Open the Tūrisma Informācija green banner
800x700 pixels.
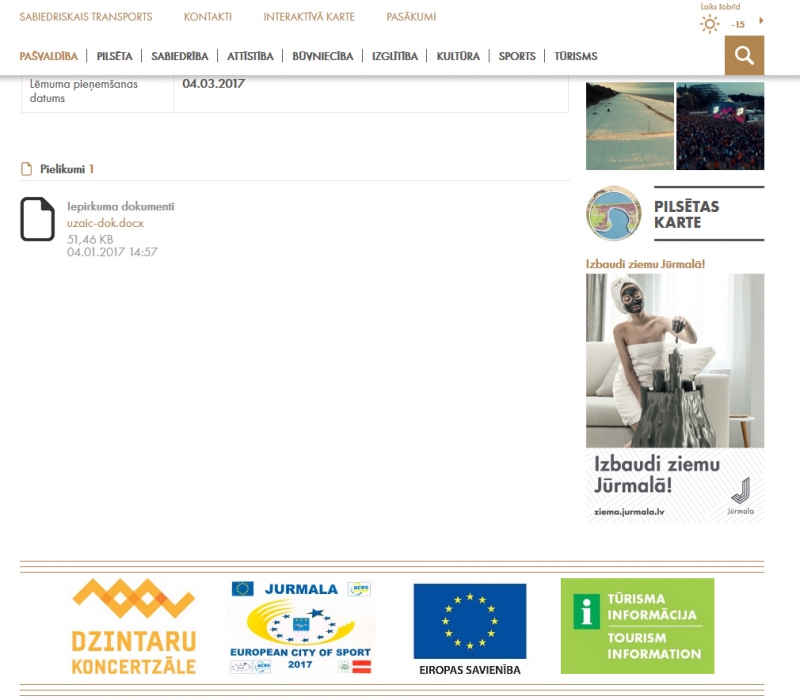point(637,626)
